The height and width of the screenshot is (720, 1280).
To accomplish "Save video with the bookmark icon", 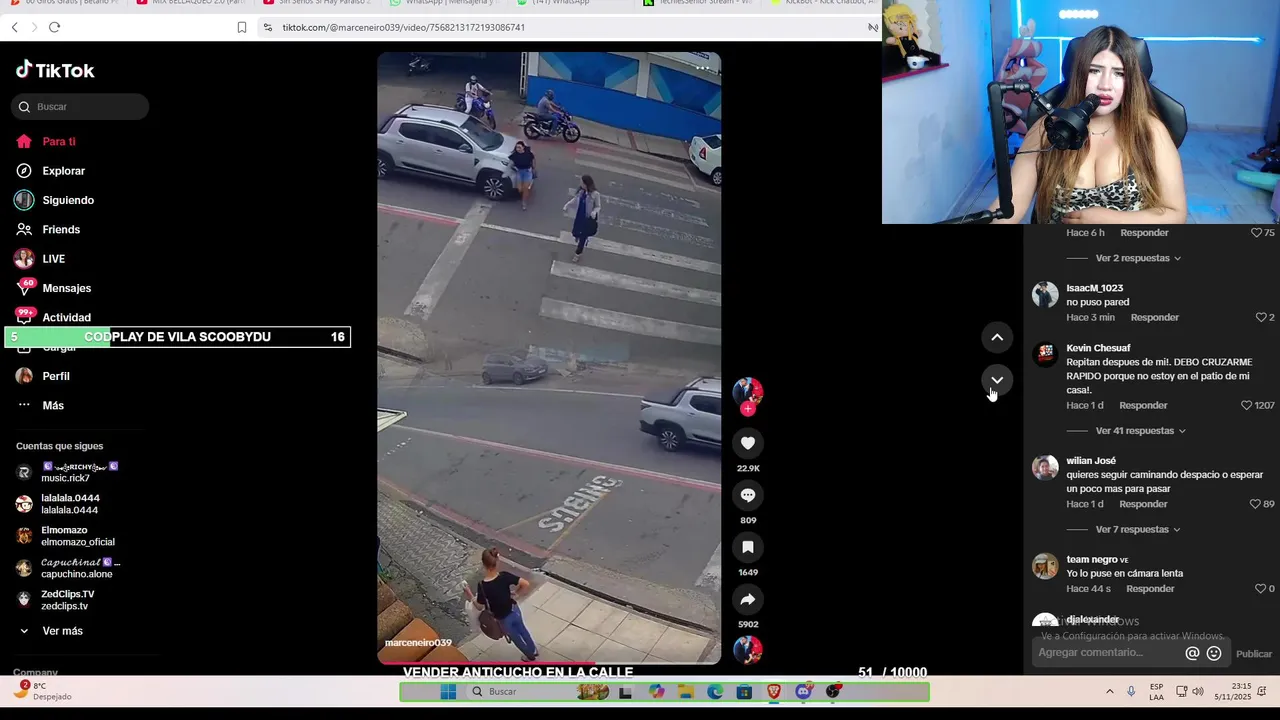I will [748, 547].
